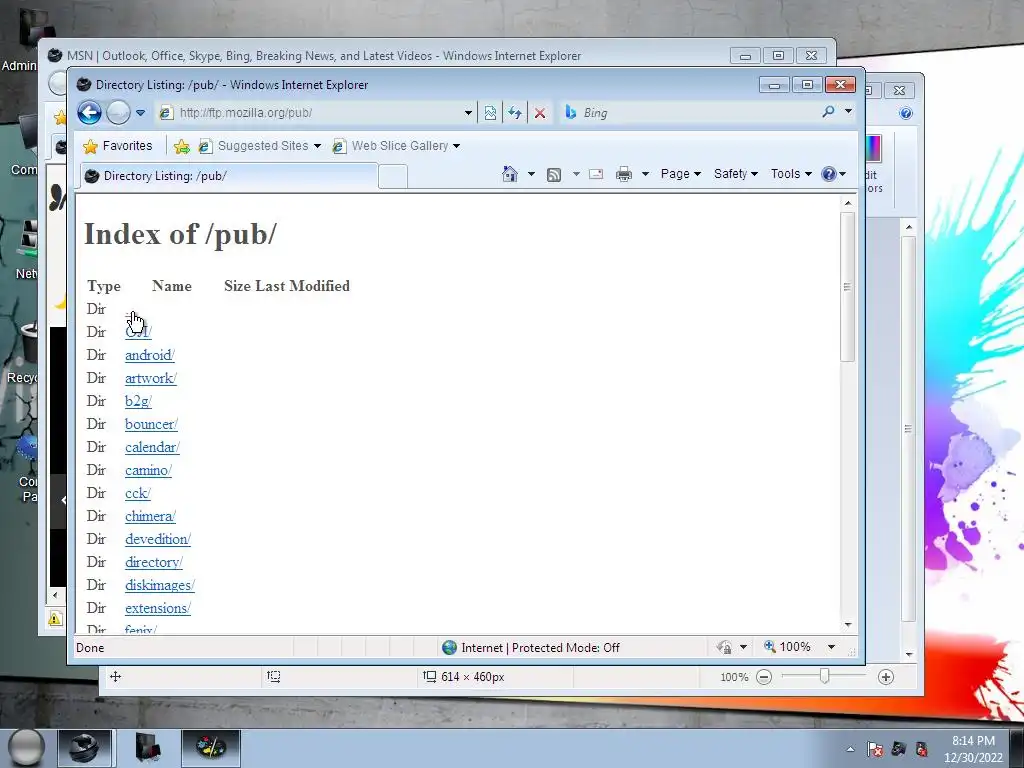Open the chimera/ directory link
This screenshot has width=1024, height=768.
coord(150,516)
